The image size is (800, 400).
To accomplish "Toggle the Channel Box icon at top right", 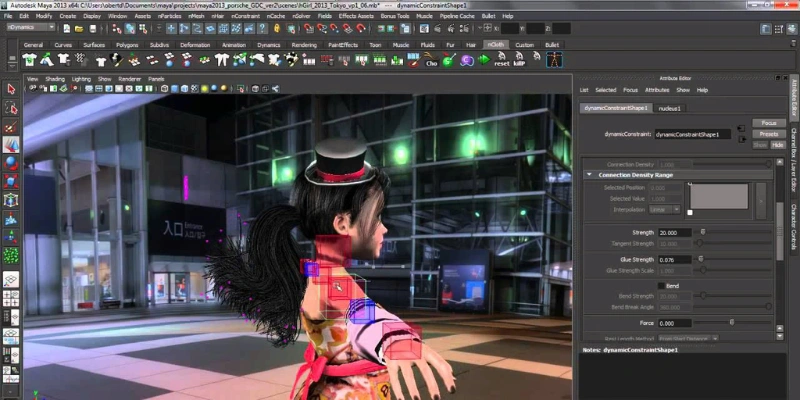I will 790,29.
